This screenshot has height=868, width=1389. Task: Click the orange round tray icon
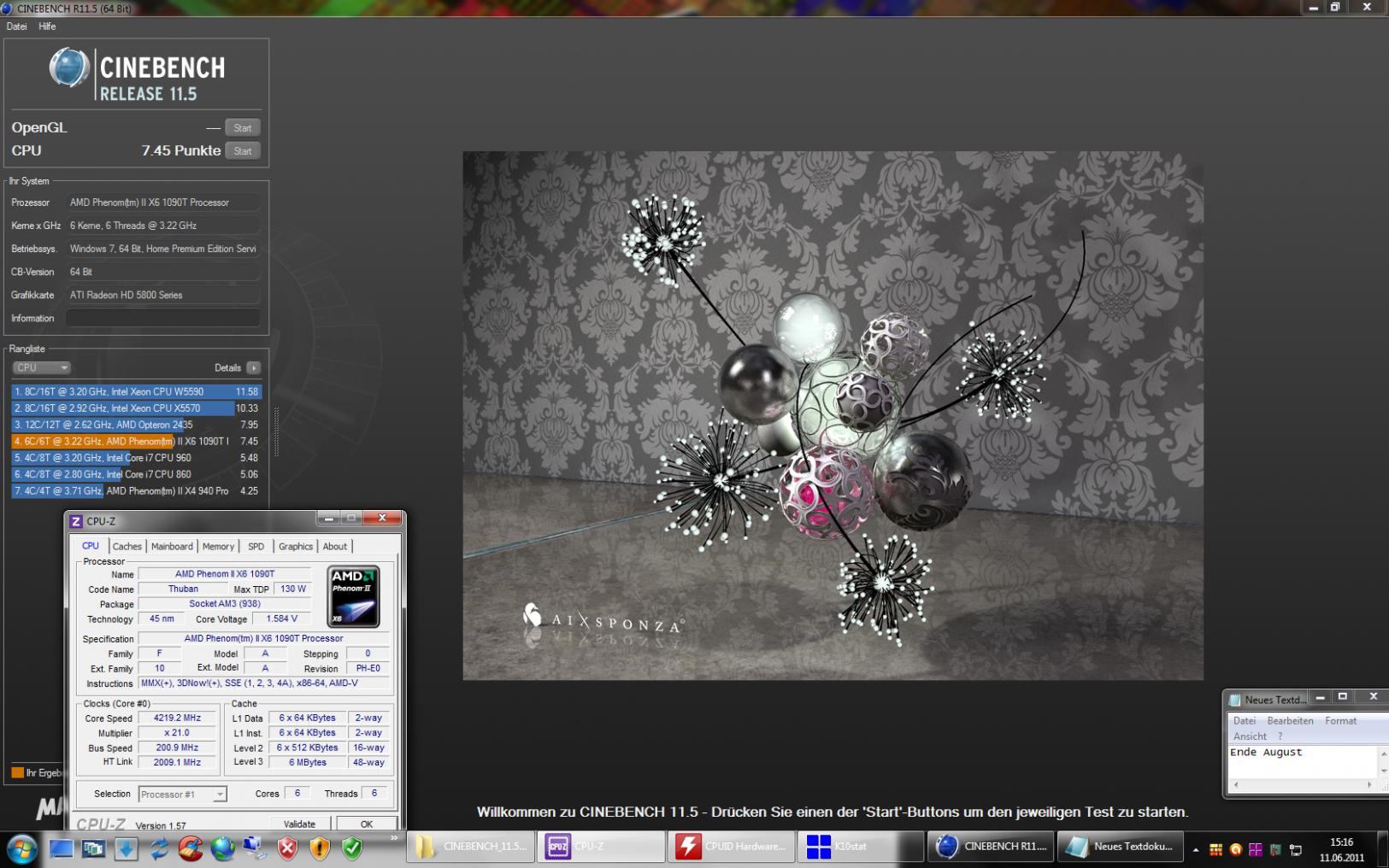(x=1235, y=850)
